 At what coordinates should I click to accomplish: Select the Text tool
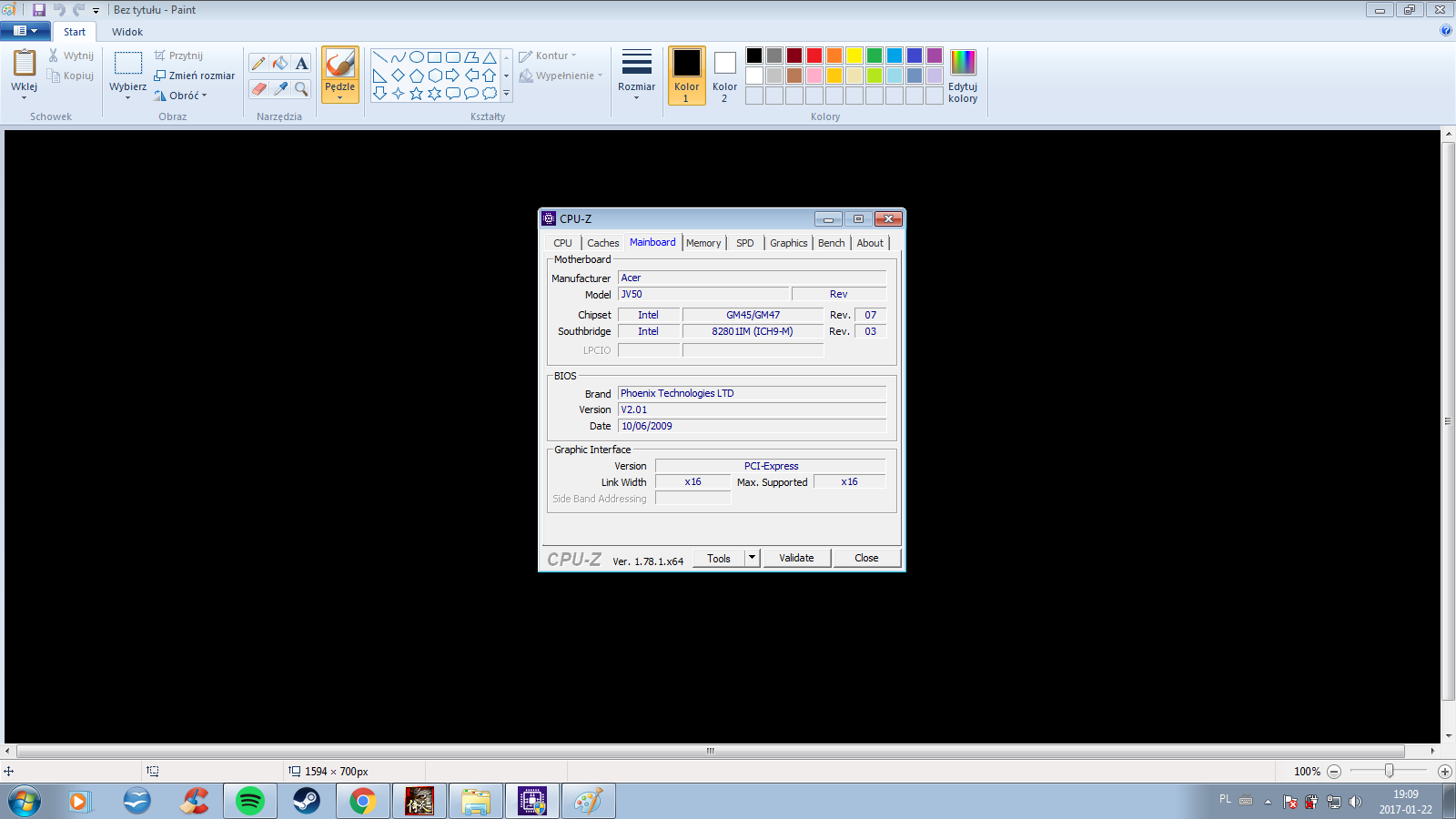point(301,64)
